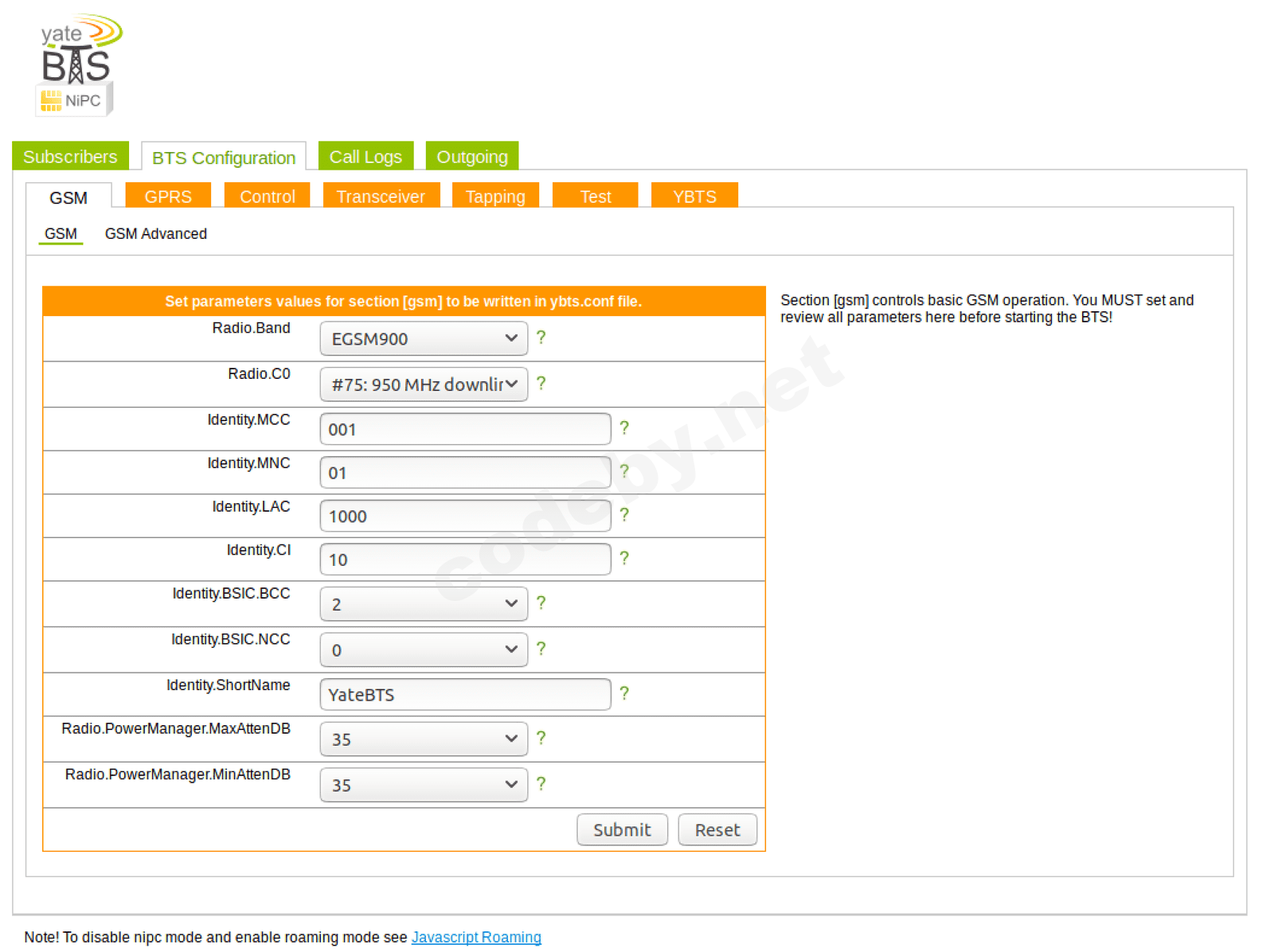
Task: Open the Radio.PowerManager.MaxAttenDB dropdown
Action: tap(424, 739)
